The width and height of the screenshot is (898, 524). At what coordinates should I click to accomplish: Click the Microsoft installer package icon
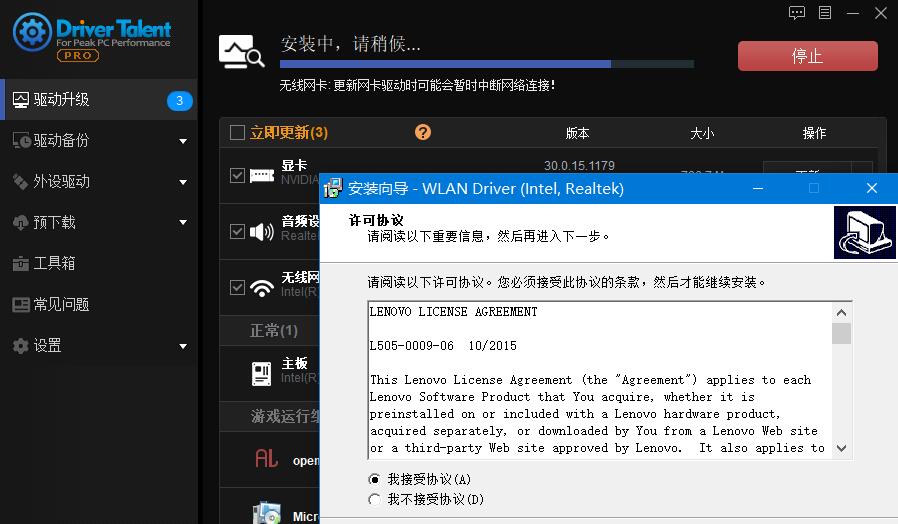click(267, 513)
